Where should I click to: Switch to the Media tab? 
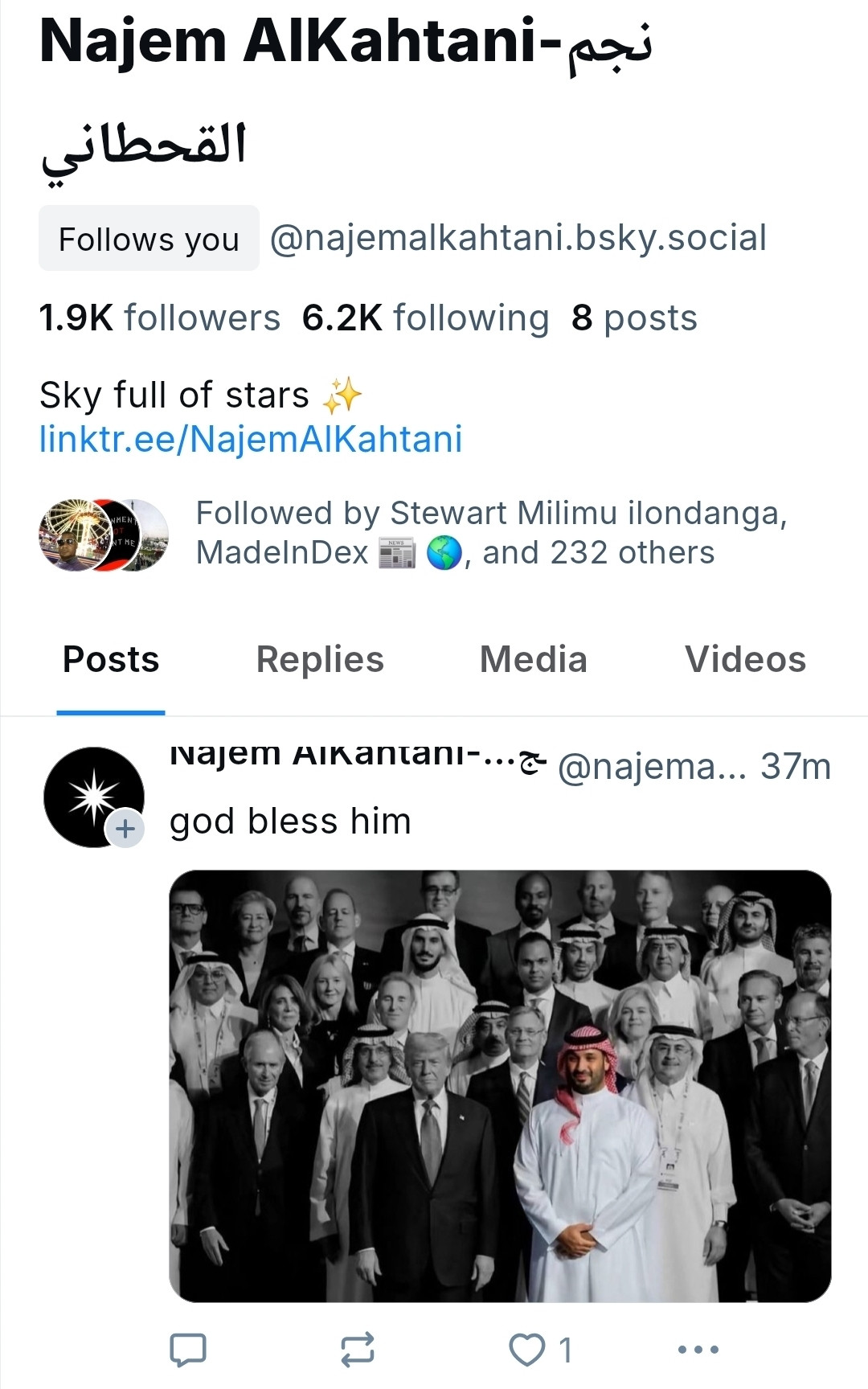pos(534,660)
